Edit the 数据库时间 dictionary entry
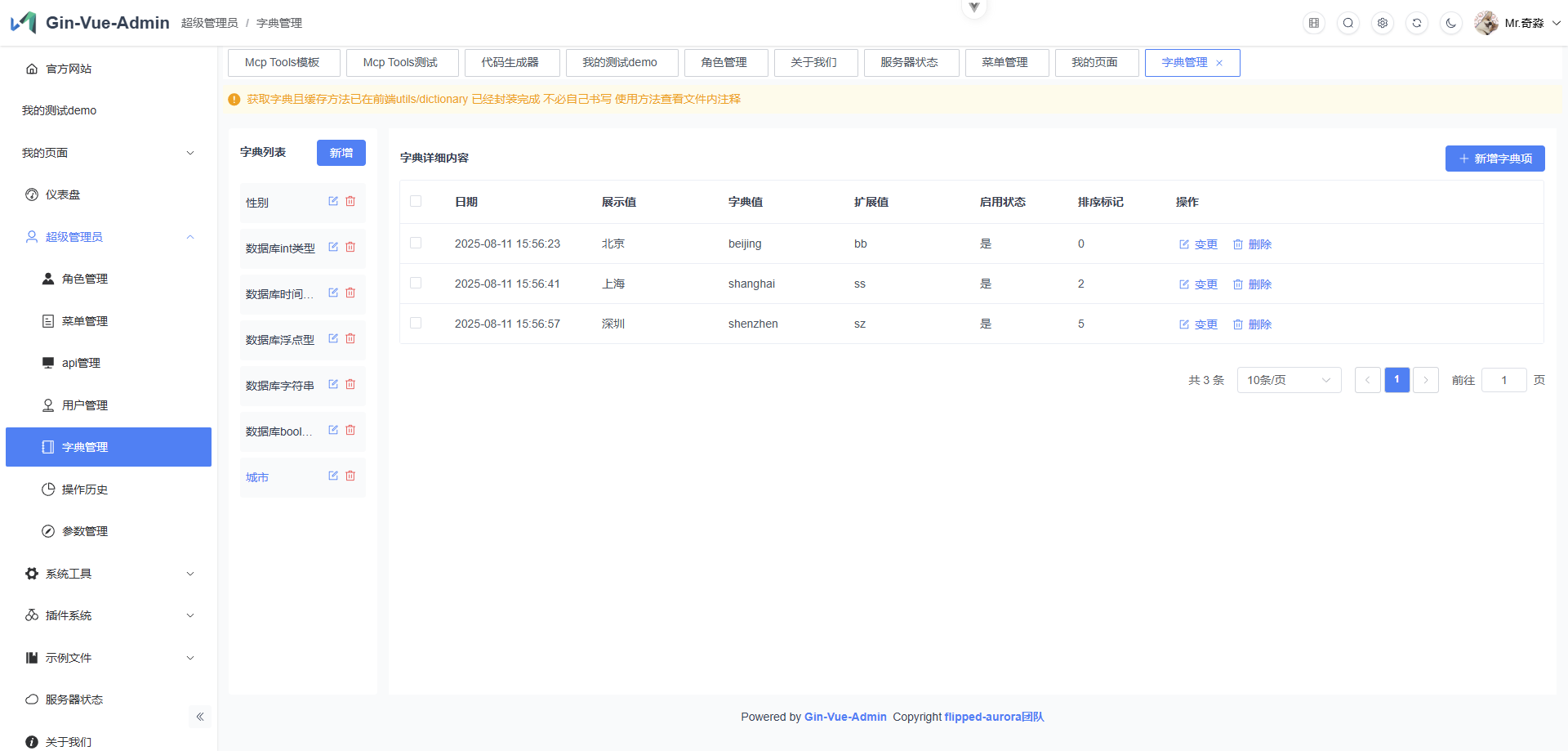Viewport: 1568px width, 751px height. (333, 293)
